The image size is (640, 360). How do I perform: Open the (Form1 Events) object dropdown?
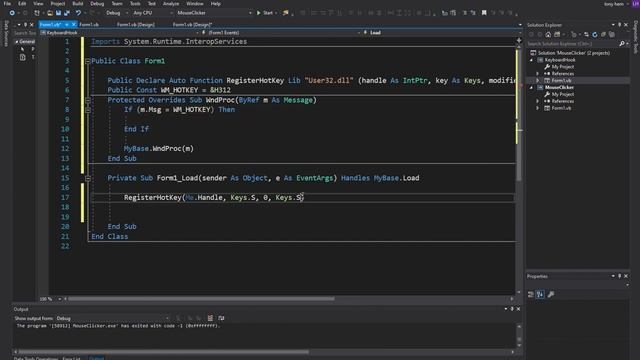tap(281, 33)
